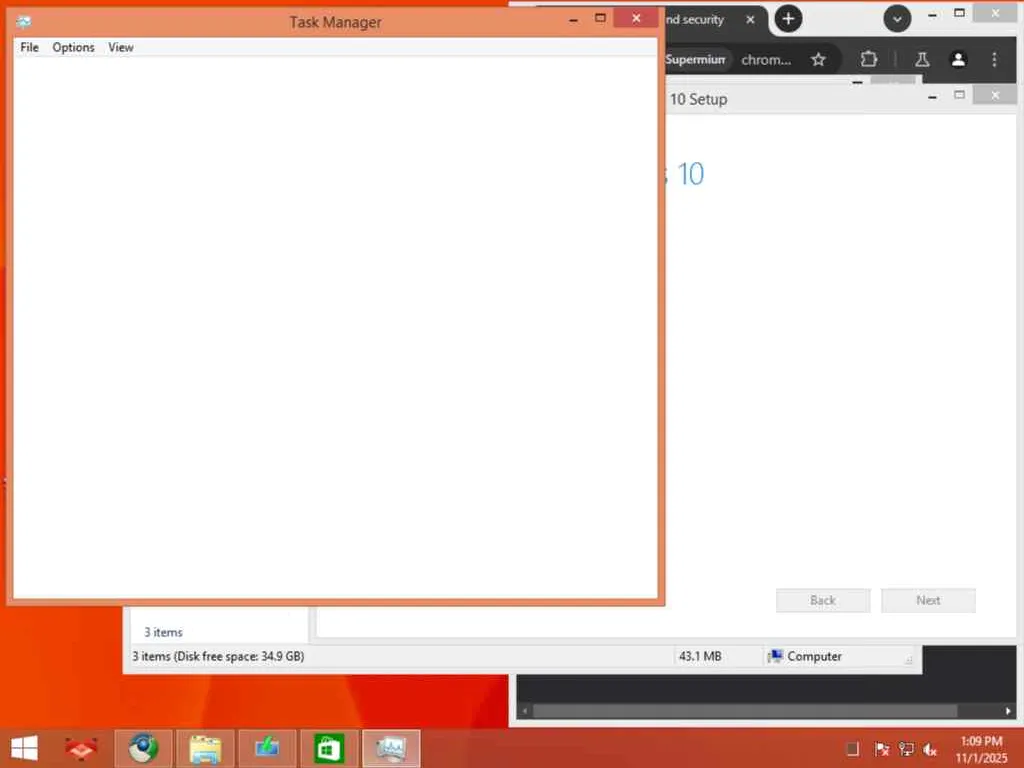
Task: Switch to File Explorer on taskbar
Action: (205, 748)
